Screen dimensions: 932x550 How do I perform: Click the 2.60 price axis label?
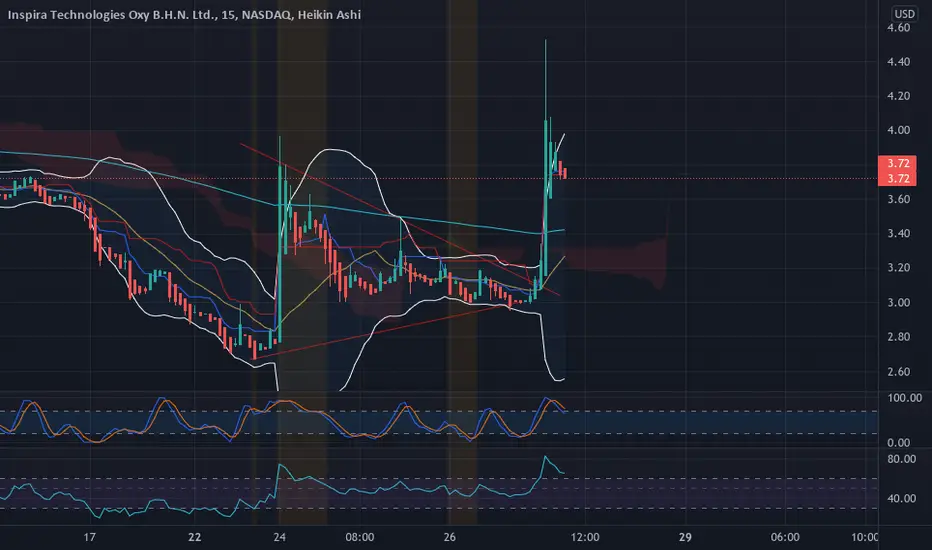click(898, 372)
